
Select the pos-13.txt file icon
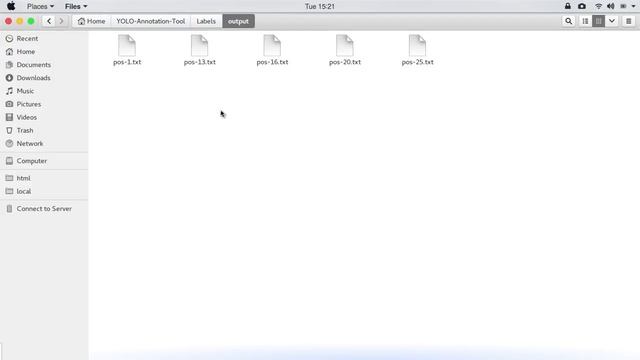200,45
